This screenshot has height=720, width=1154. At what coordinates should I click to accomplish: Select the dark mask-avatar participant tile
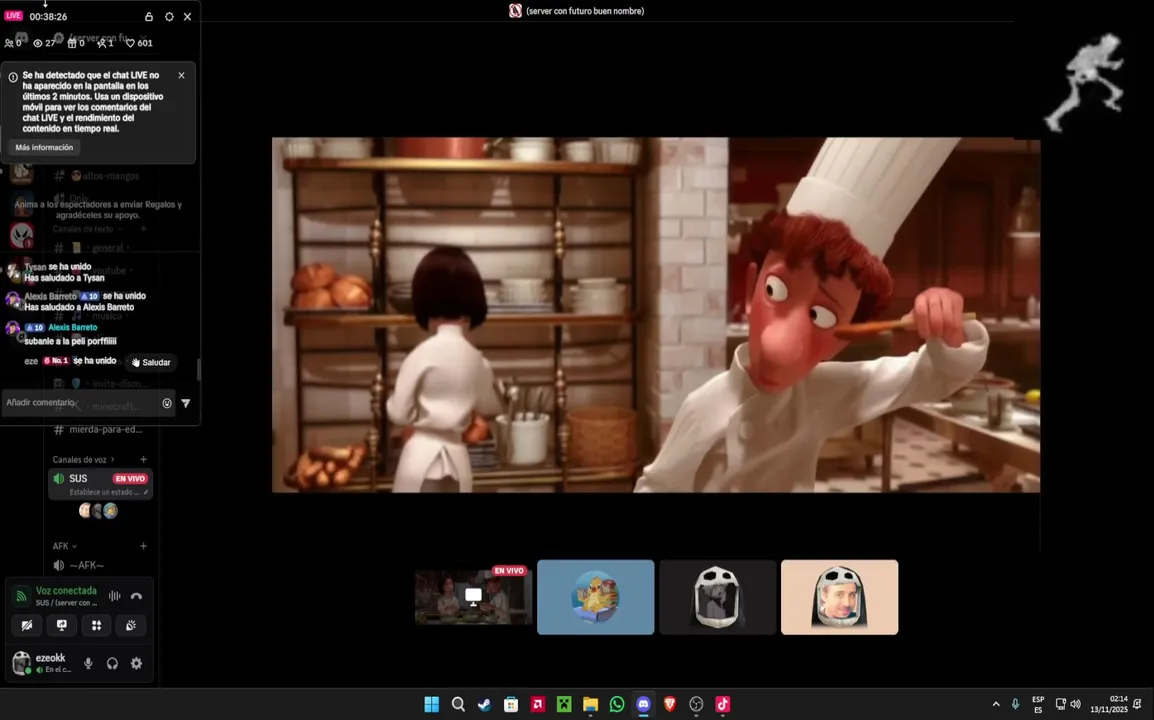(718, 597)
